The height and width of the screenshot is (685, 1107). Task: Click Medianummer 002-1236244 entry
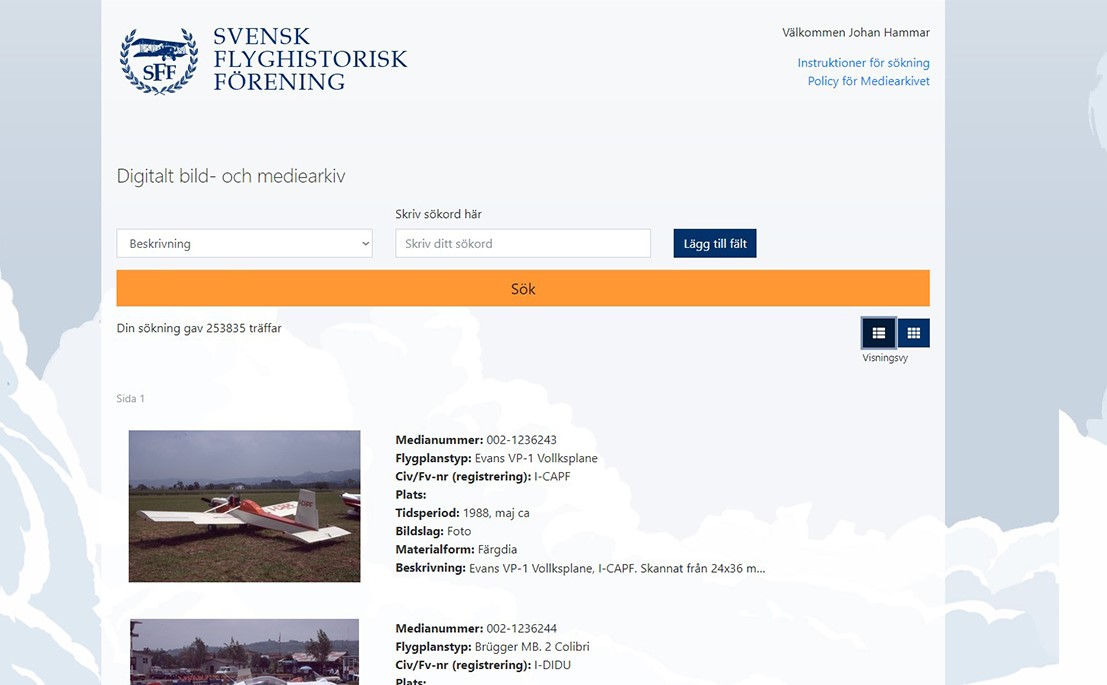(x=476, y=629)
